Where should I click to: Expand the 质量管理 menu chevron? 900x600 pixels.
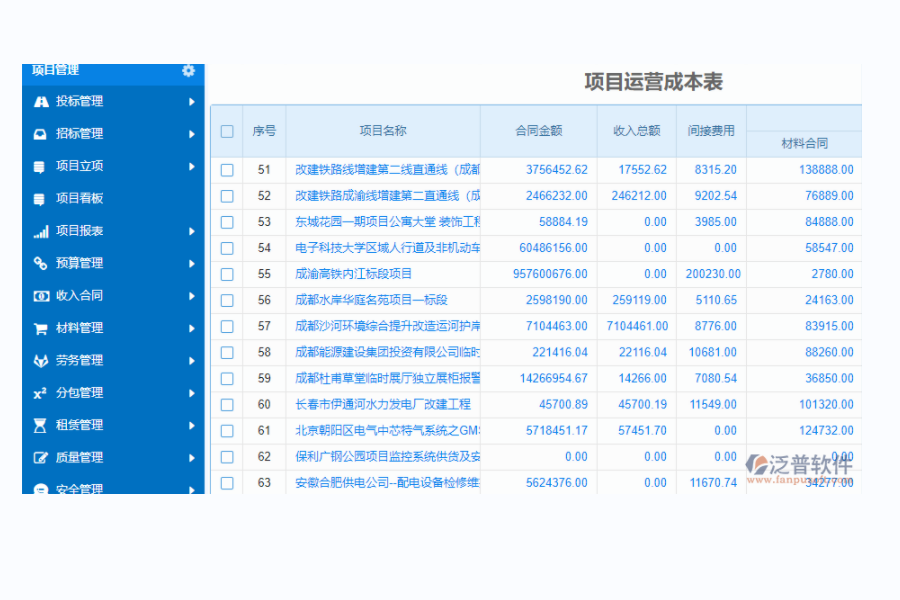point(195,457)
